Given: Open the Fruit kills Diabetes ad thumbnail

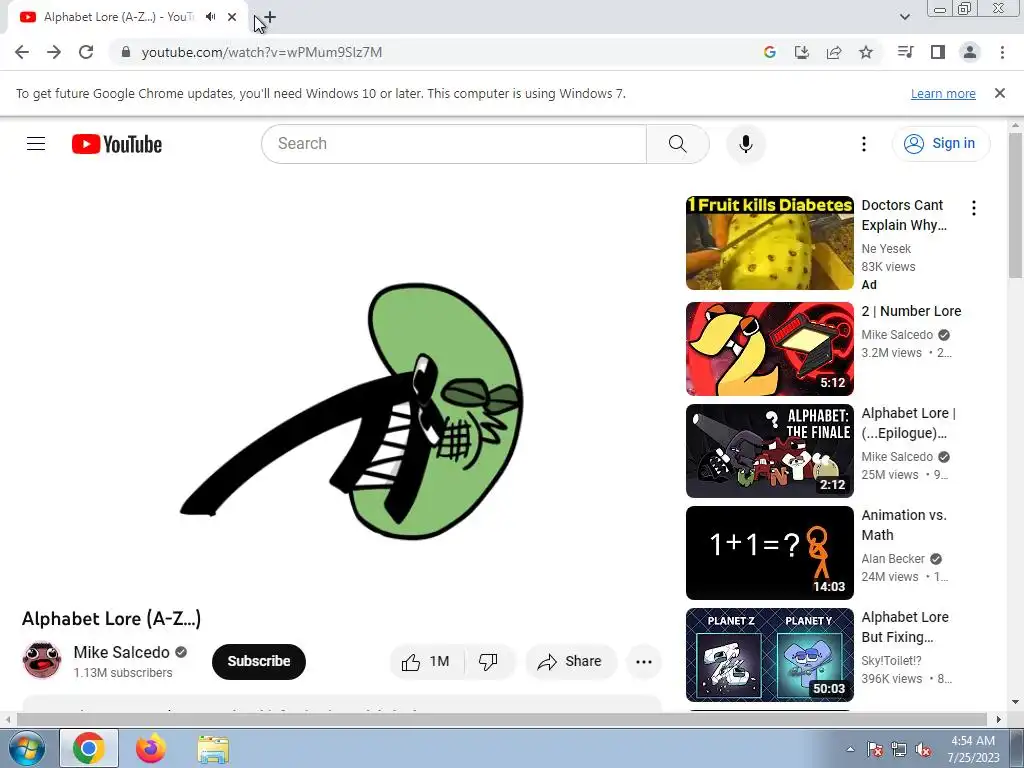Looking at the screenshot, I should [769, 243].
